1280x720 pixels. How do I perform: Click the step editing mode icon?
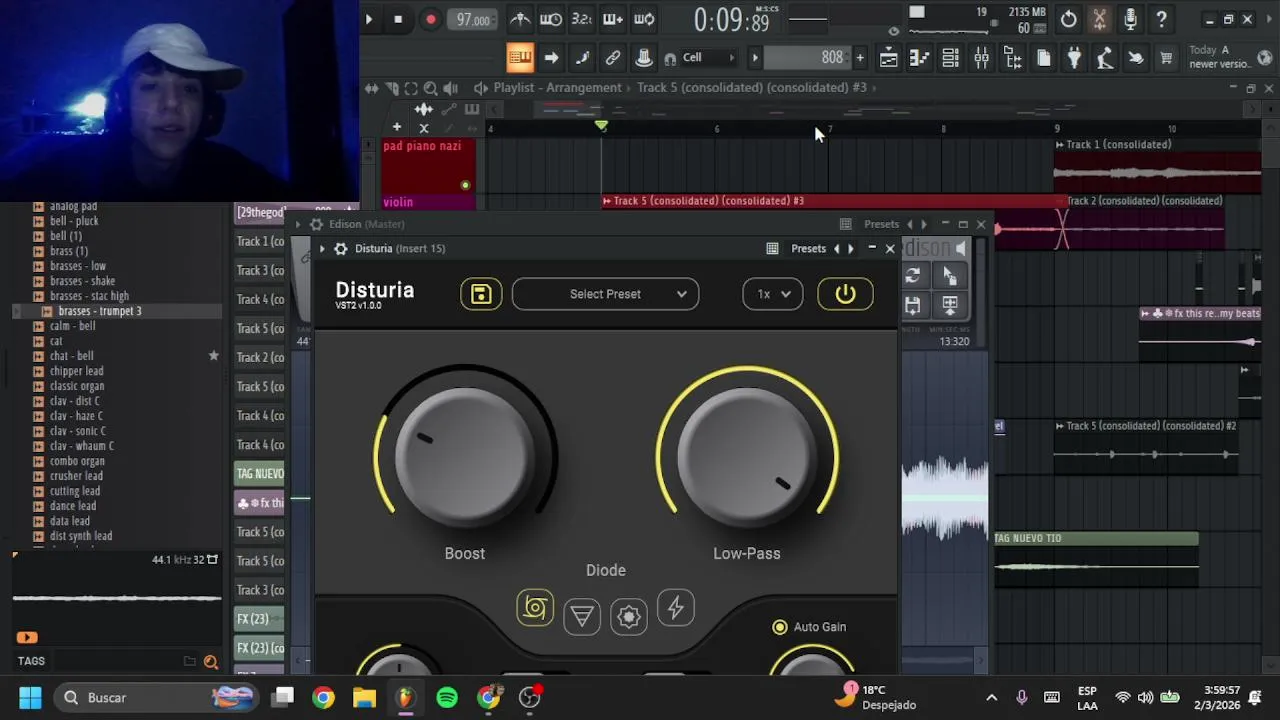[582, 58]
